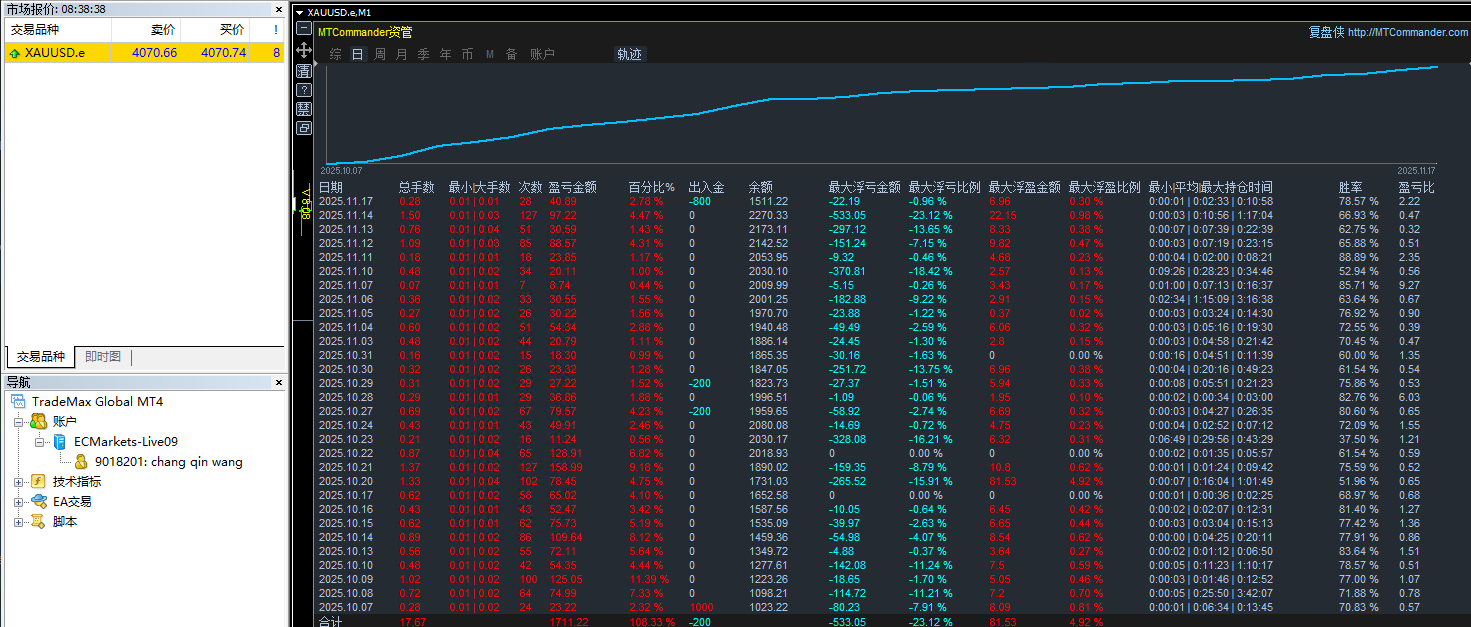This screenshot has height=627, width=1471.
Task: Close the 市场报价 market watch panel
Action: click(279, 9)
